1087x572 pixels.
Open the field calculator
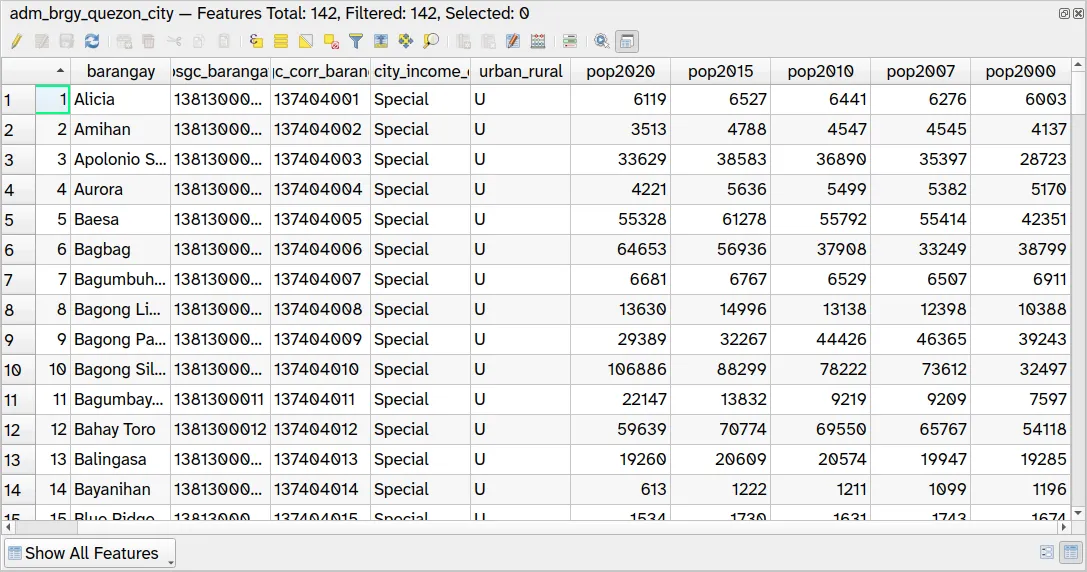coord(538,41)
